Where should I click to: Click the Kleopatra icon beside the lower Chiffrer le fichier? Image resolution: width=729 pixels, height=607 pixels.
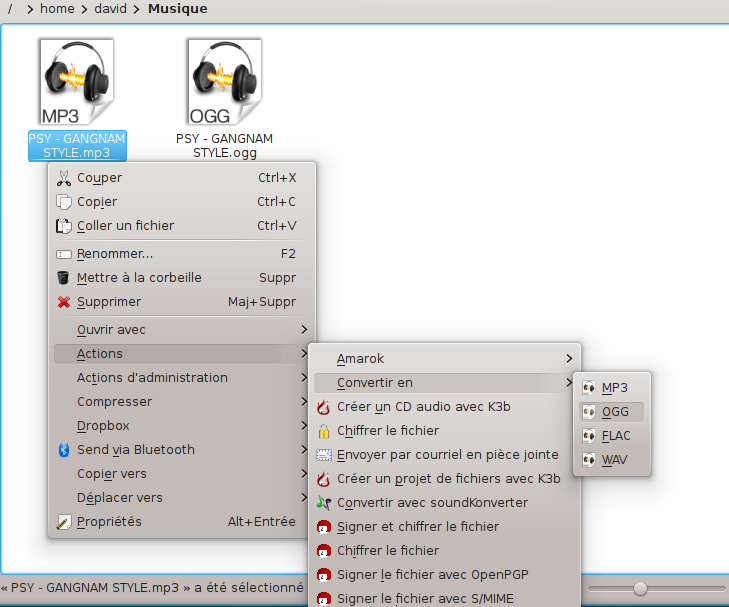click(324, 551)
